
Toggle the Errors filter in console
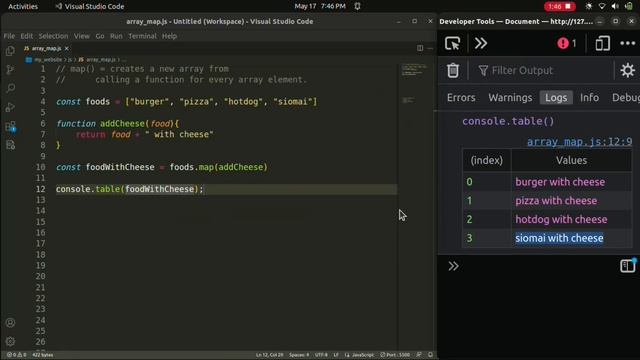[461, 98]
